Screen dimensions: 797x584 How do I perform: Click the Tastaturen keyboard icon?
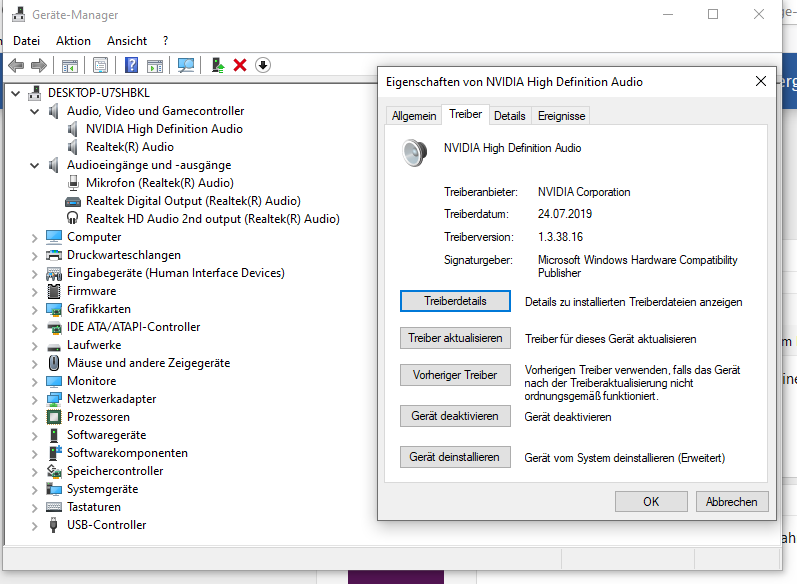(x=54, y=507)
